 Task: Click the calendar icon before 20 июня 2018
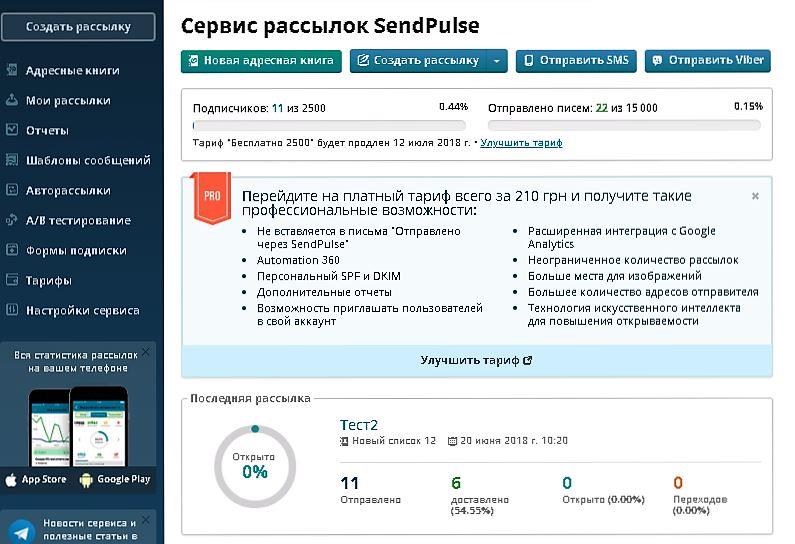[452, 441]
